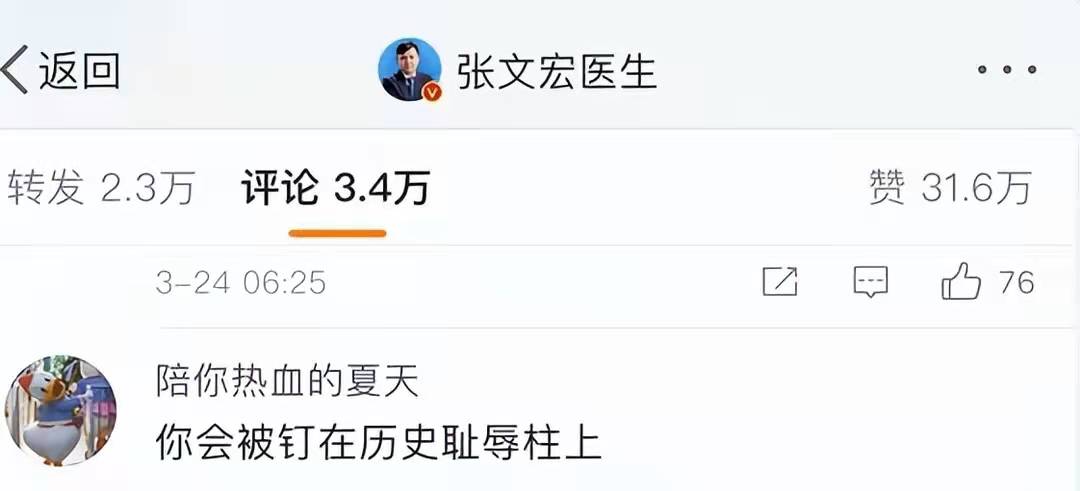Click the 2.3万 repost count
The height and width of the screenshot is (491, 1080).
pos(148,187)
